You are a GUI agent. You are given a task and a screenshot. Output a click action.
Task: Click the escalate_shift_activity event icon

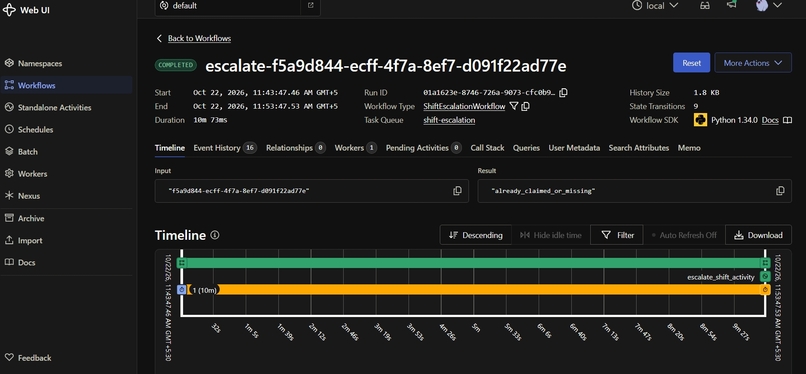point(765,276)
